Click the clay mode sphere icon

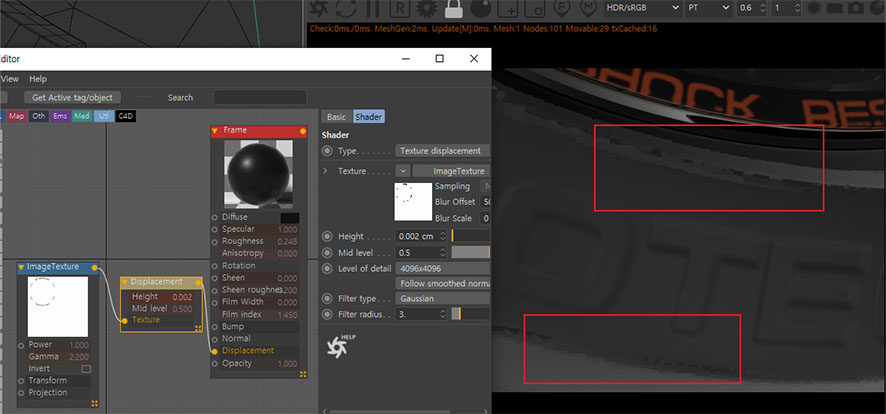coord(481,9)
